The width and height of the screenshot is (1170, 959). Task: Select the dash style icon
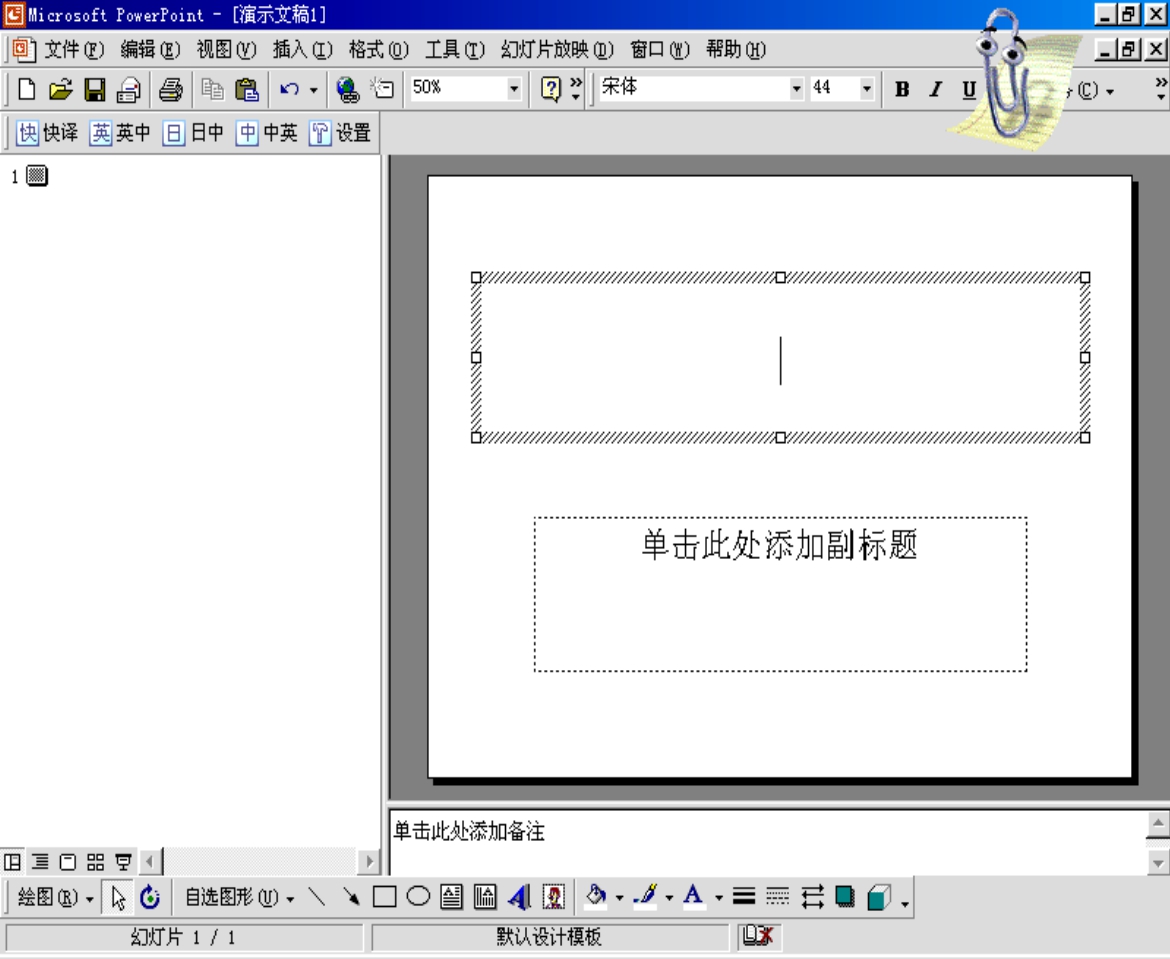pos(778,896)
